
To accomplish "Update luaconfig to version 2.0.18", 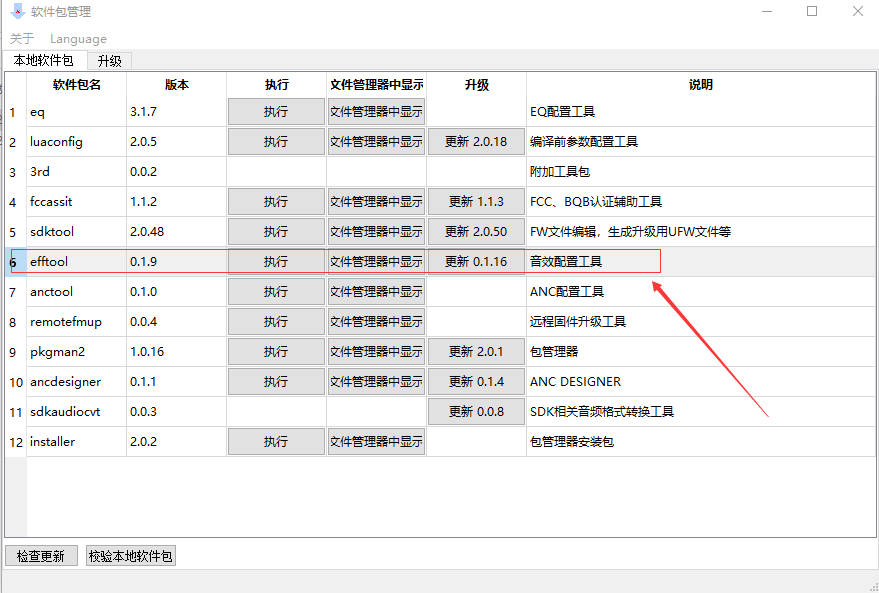I will pos(476,142).
